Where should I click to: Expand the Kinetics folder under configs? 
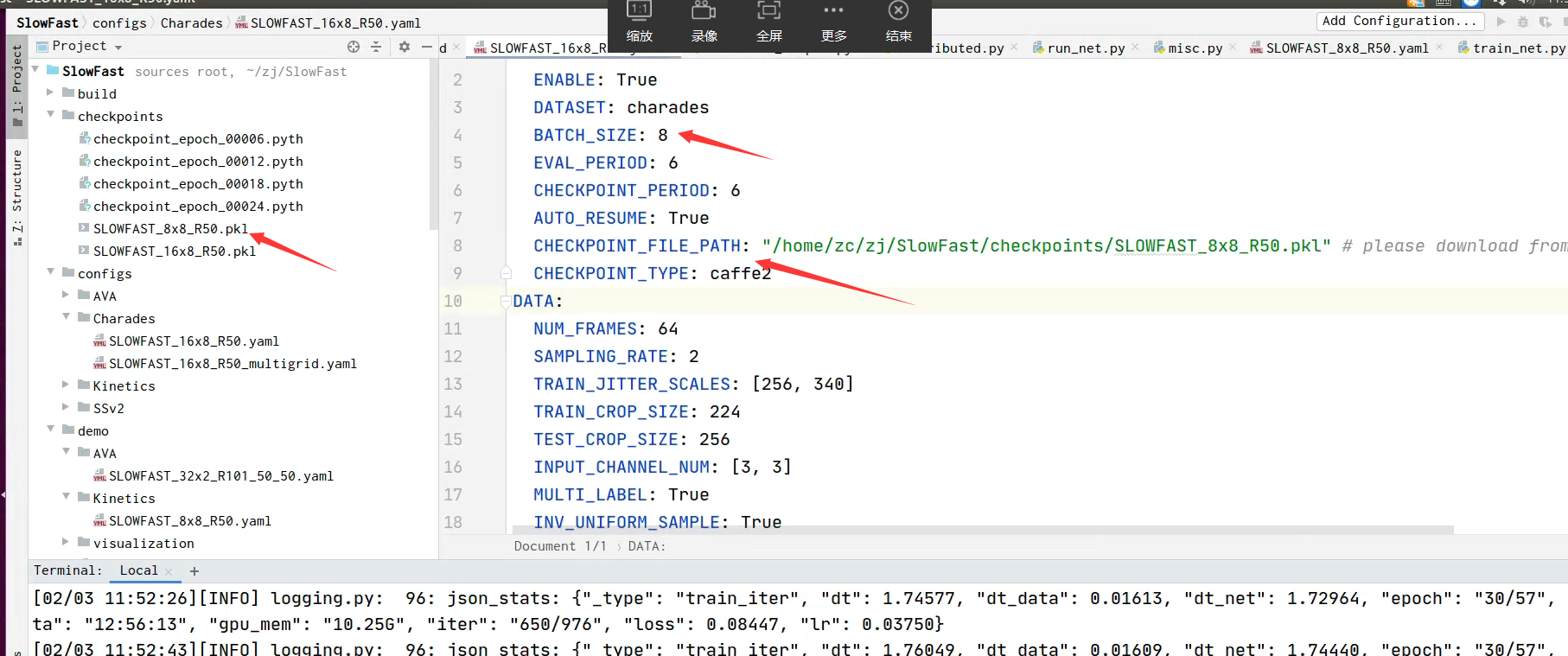click(x=66, y=385)
